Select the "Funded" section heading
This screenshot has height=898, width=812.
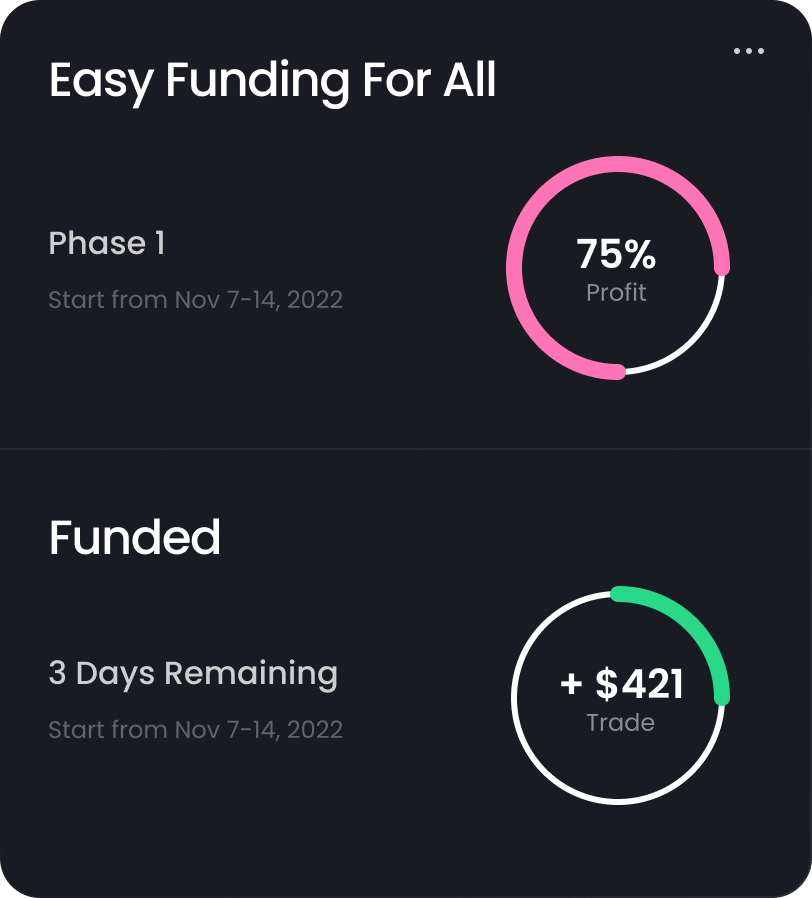pyautogui.click(x=135, y=538)
